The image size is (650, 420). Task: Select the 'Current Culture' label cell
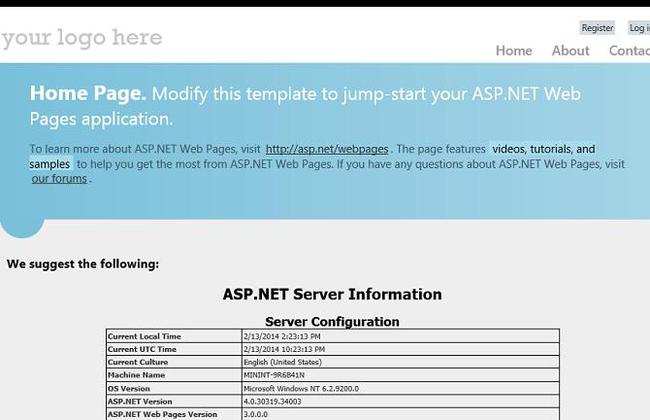[x=174, y=362]
